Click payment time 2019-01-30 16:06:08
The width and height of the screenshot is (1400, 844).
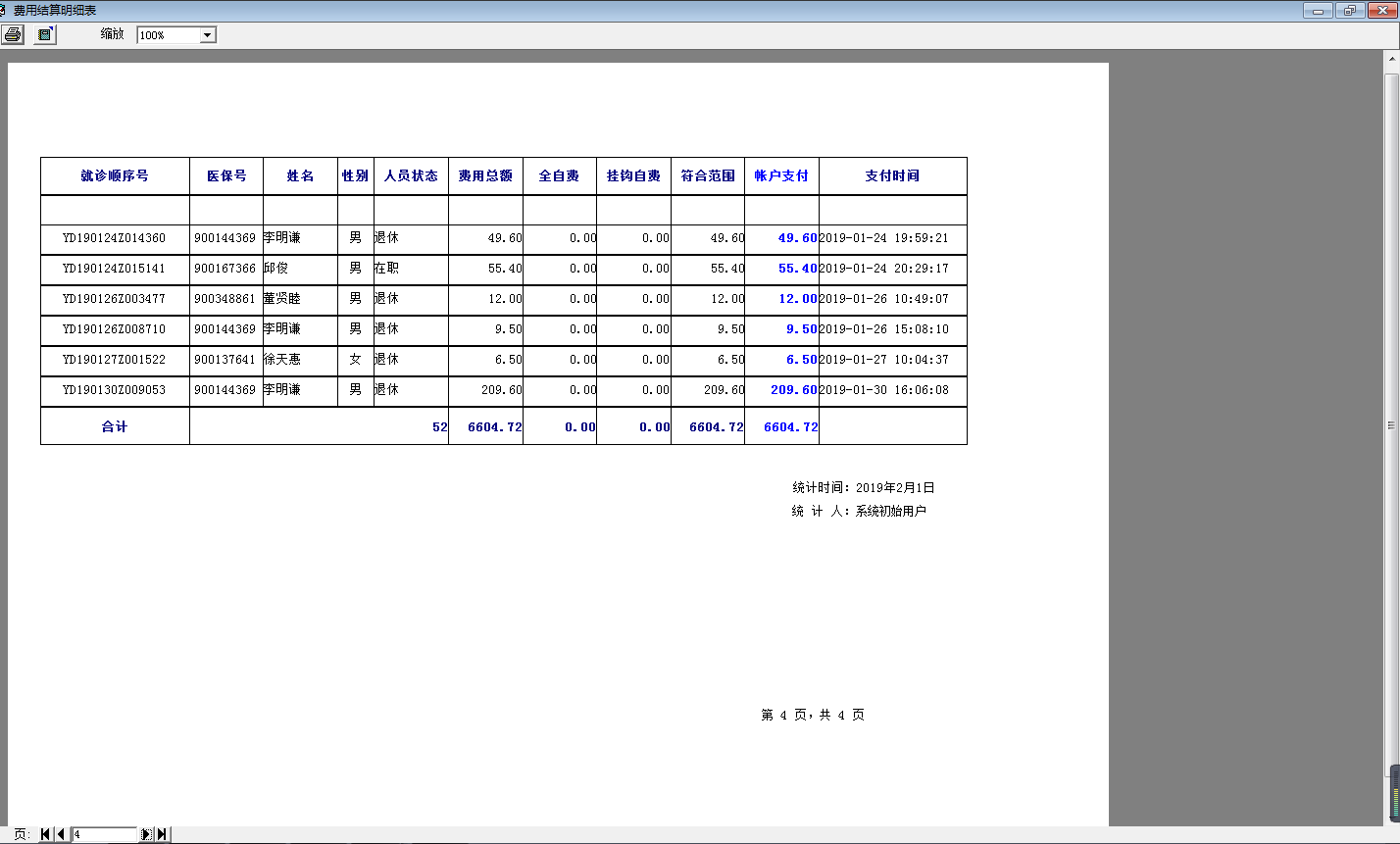(x=883, y=390)
